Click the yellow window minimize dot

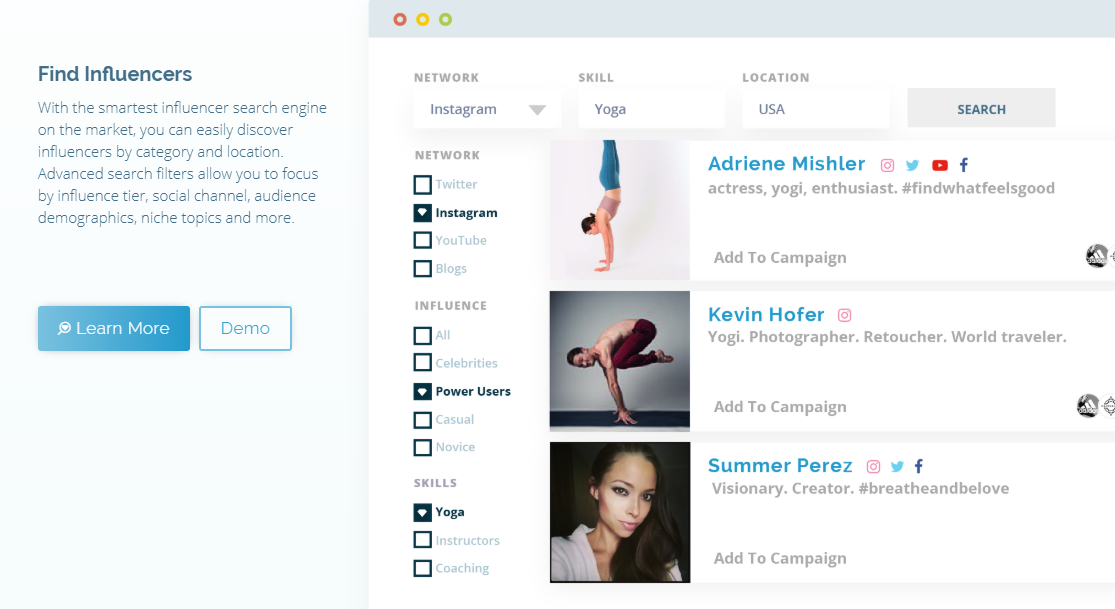point(422,19)
